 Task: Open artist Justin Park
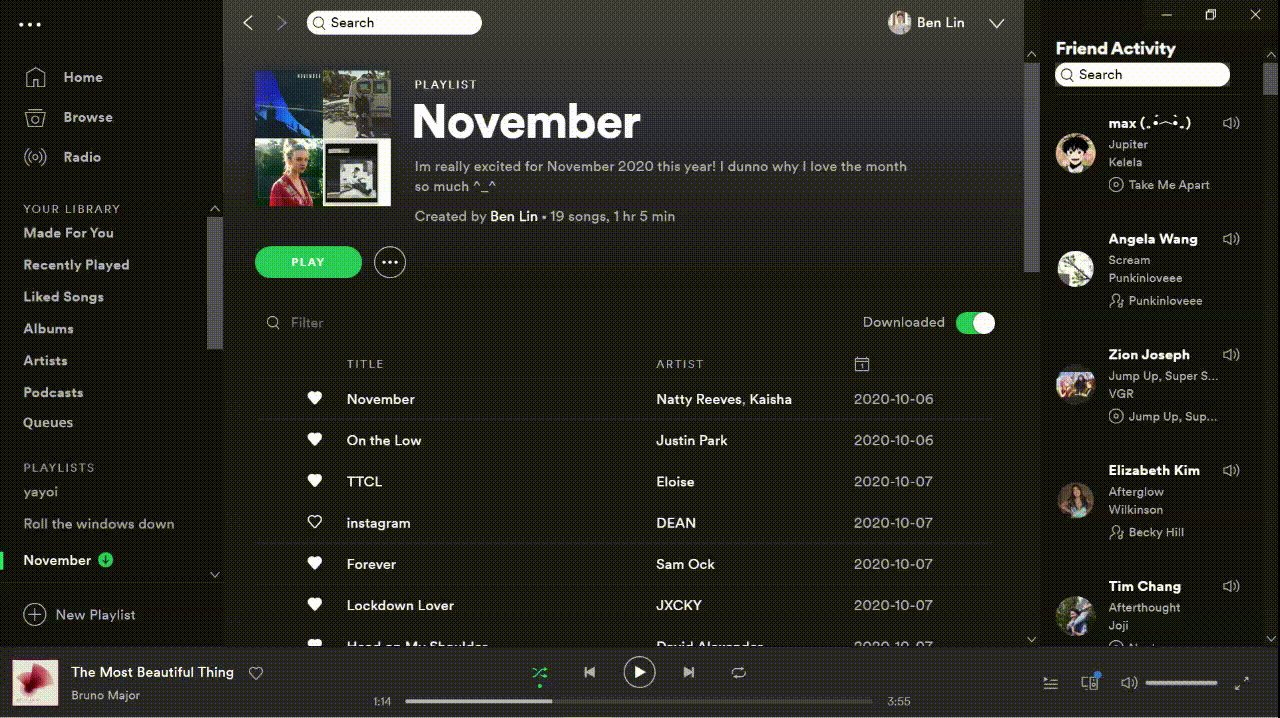(692, 440)
